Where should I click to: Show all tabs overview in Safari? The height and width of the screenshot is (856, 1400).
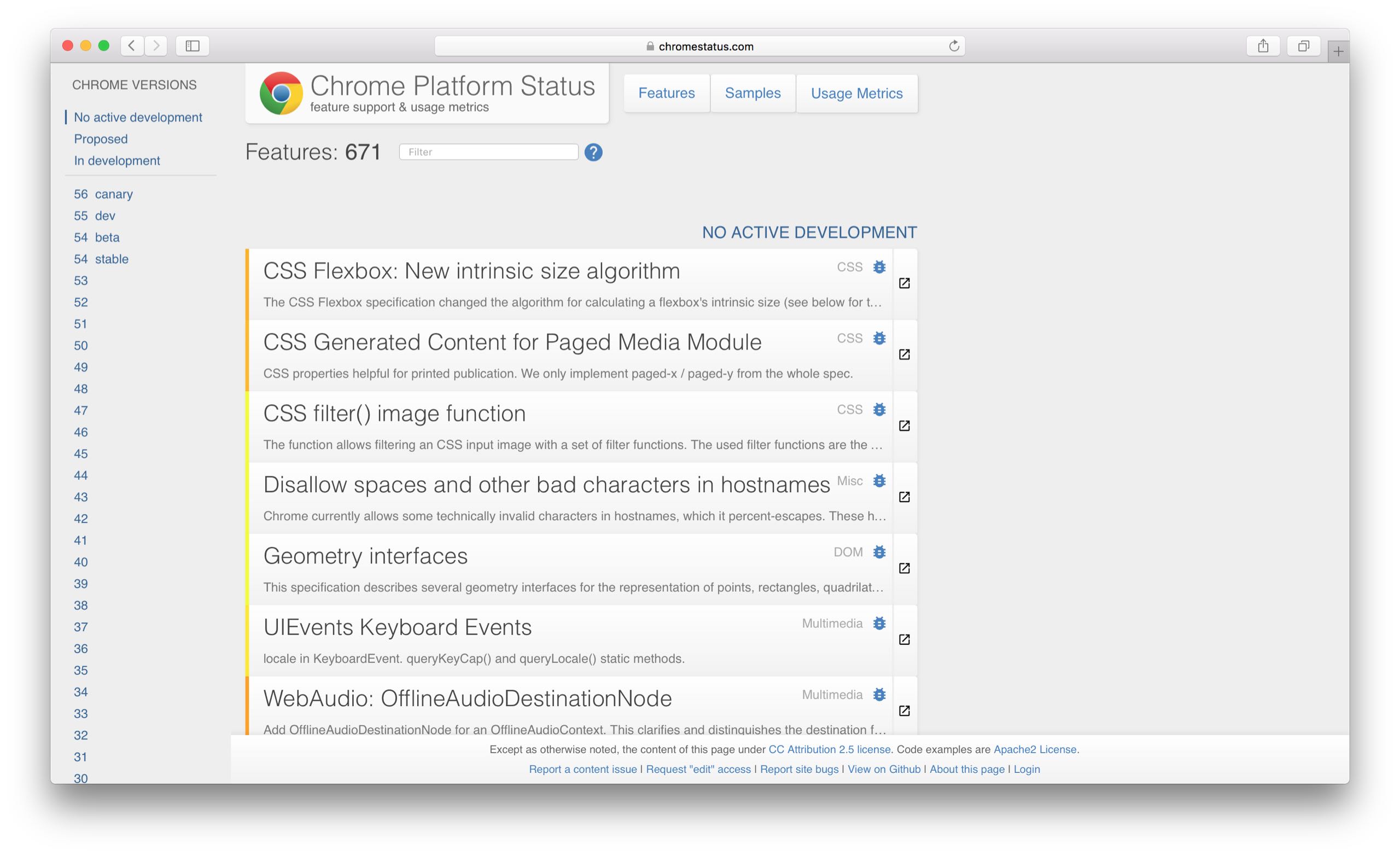coord(1303,46)
